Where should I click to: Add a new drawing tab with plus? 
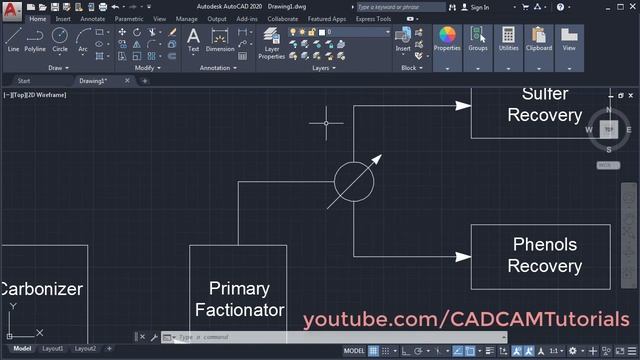click(x=144, y=81)
